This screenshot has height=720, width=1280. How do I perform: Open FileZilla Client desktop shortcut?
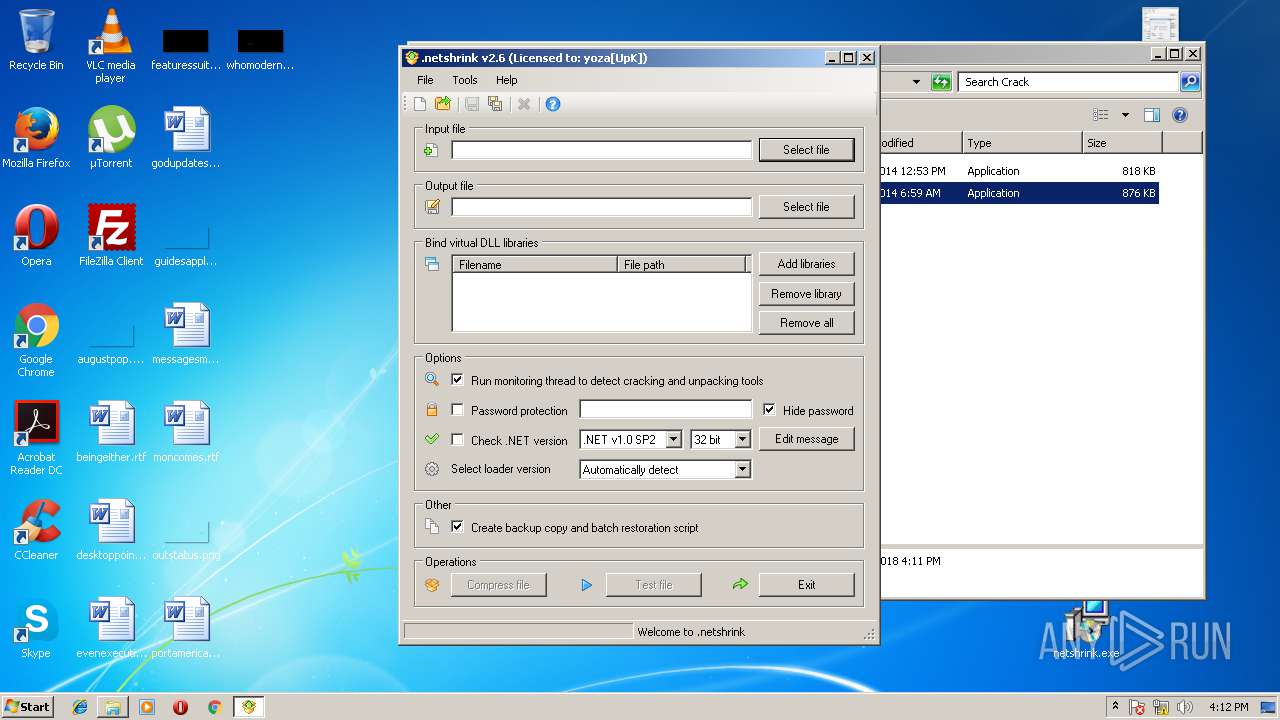110,236
